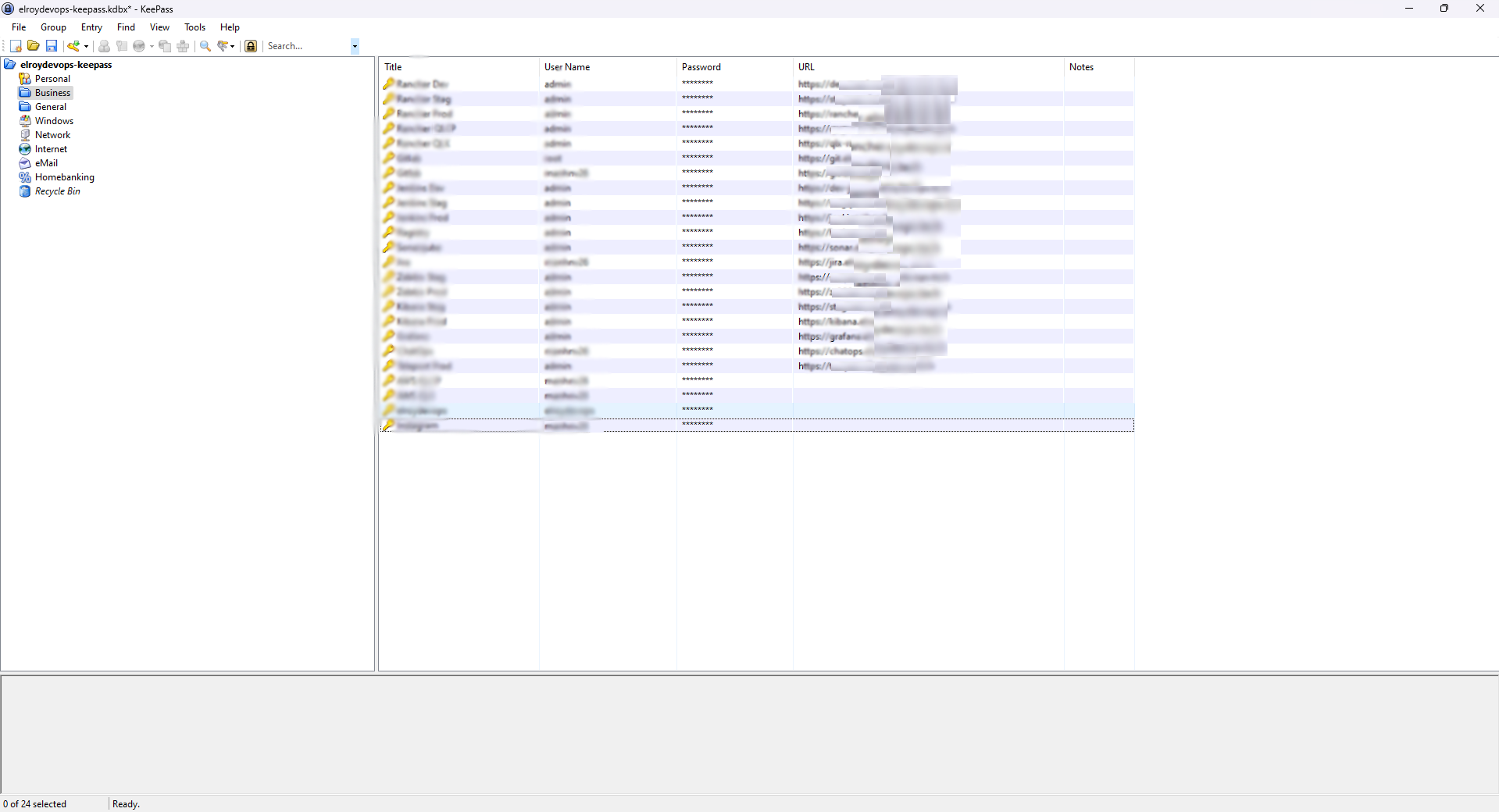Select the Network group icon

25,135
